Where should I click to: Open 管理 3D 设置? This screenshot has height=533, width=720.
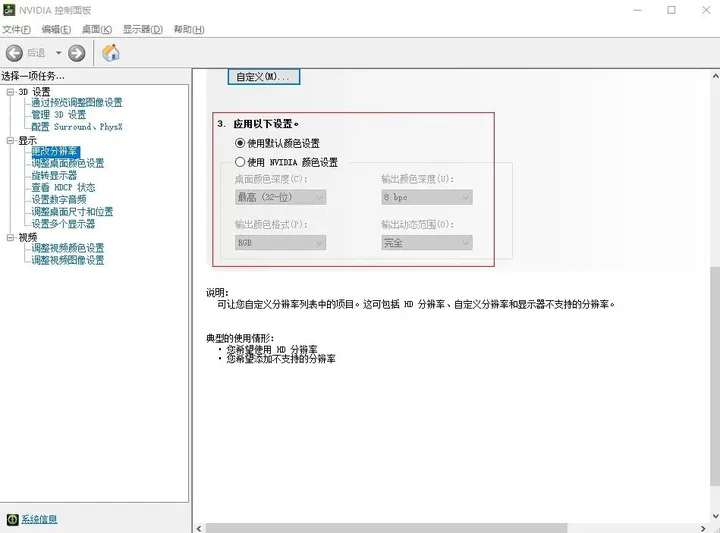pos(58,115)
